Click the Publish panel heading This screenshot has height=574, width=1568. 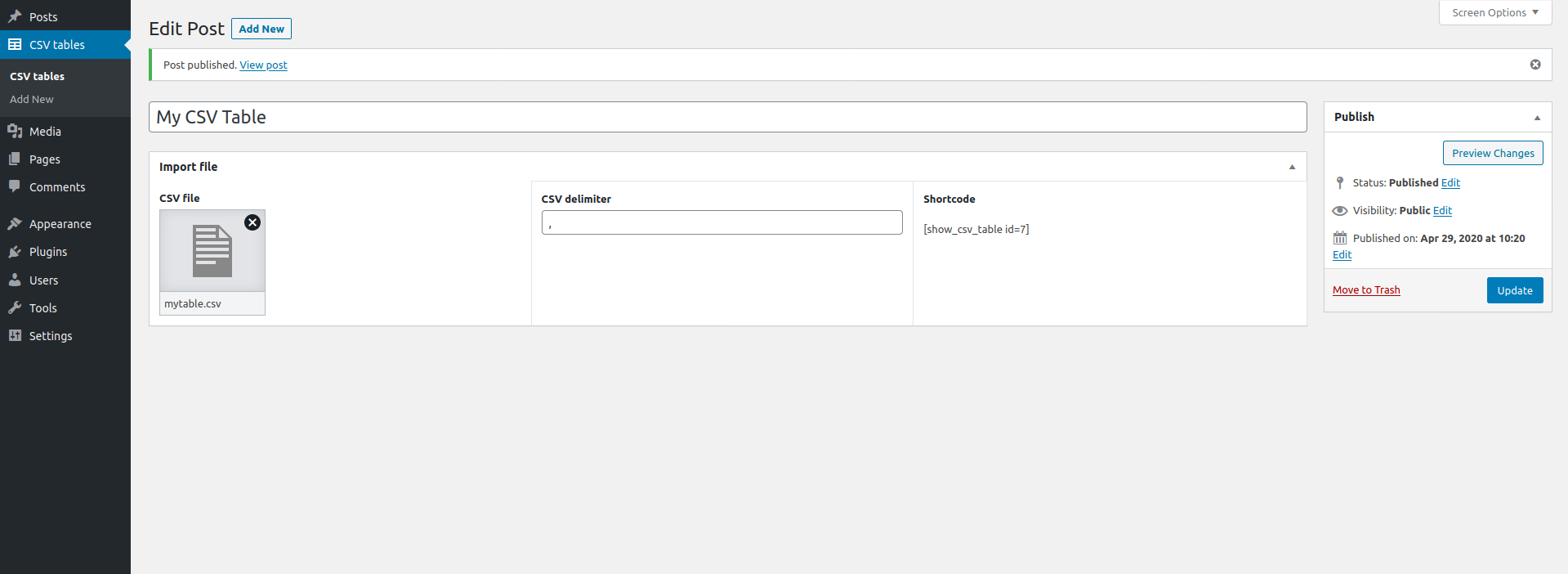[x=1354, y=117]
